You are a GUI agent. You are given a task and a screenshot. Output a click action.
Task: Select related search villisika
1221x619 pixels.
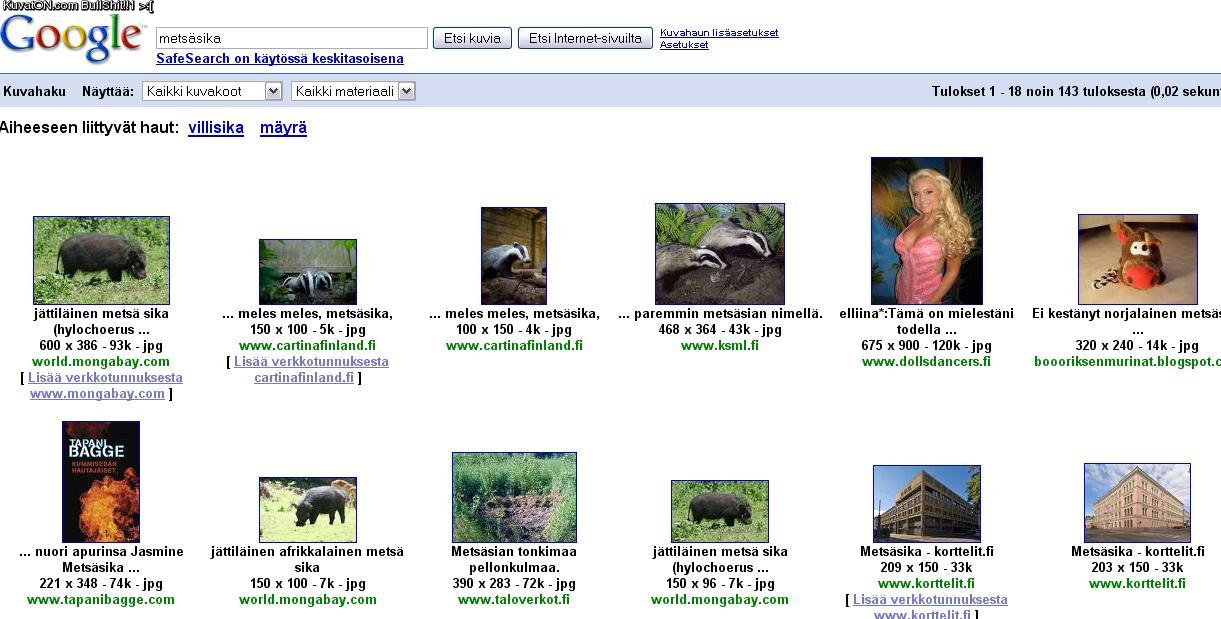(x=216, y=128)
